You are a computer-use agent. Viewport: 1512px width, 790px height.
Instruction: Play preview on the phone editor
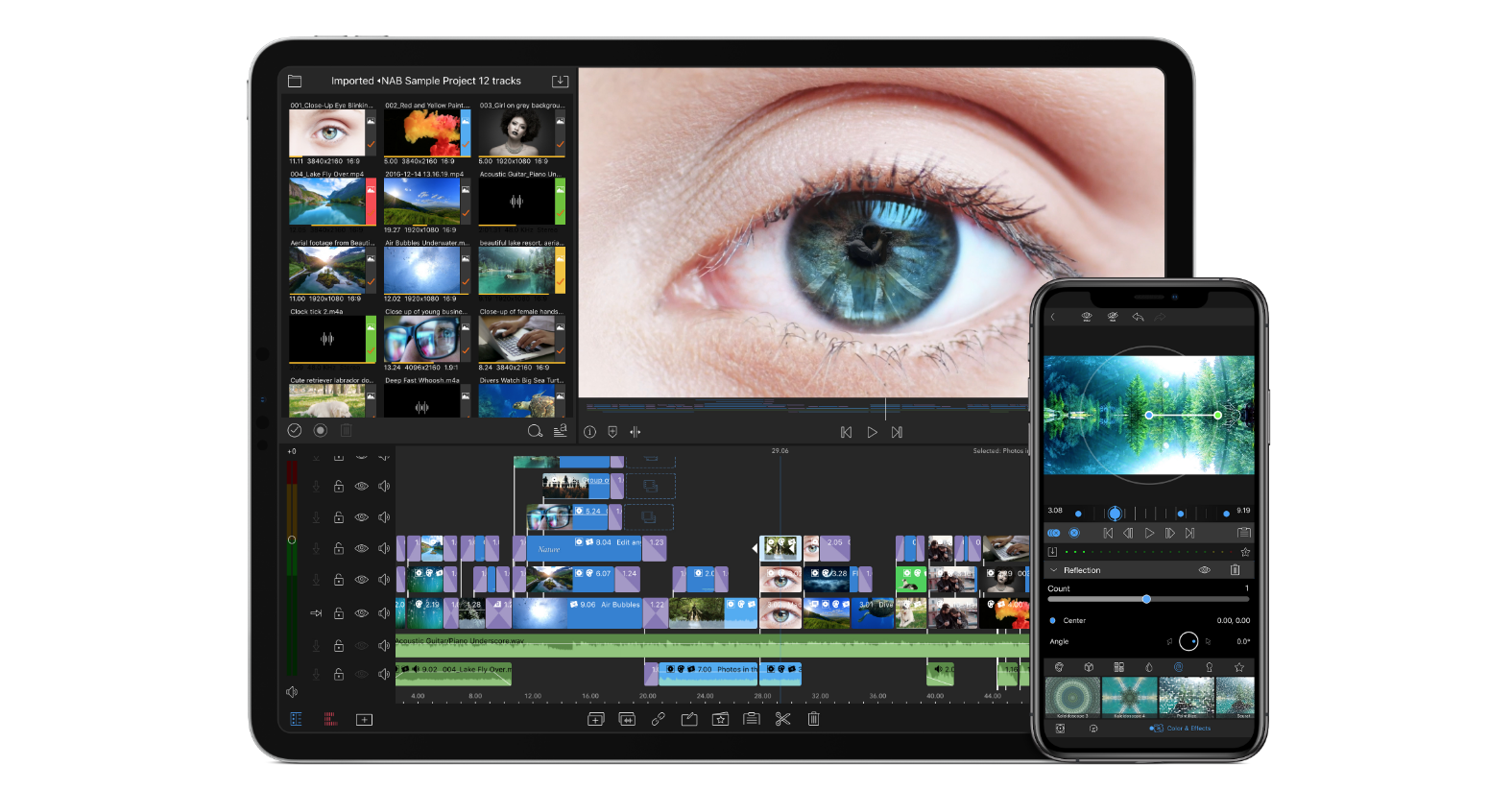click(x=1149, y=533)
